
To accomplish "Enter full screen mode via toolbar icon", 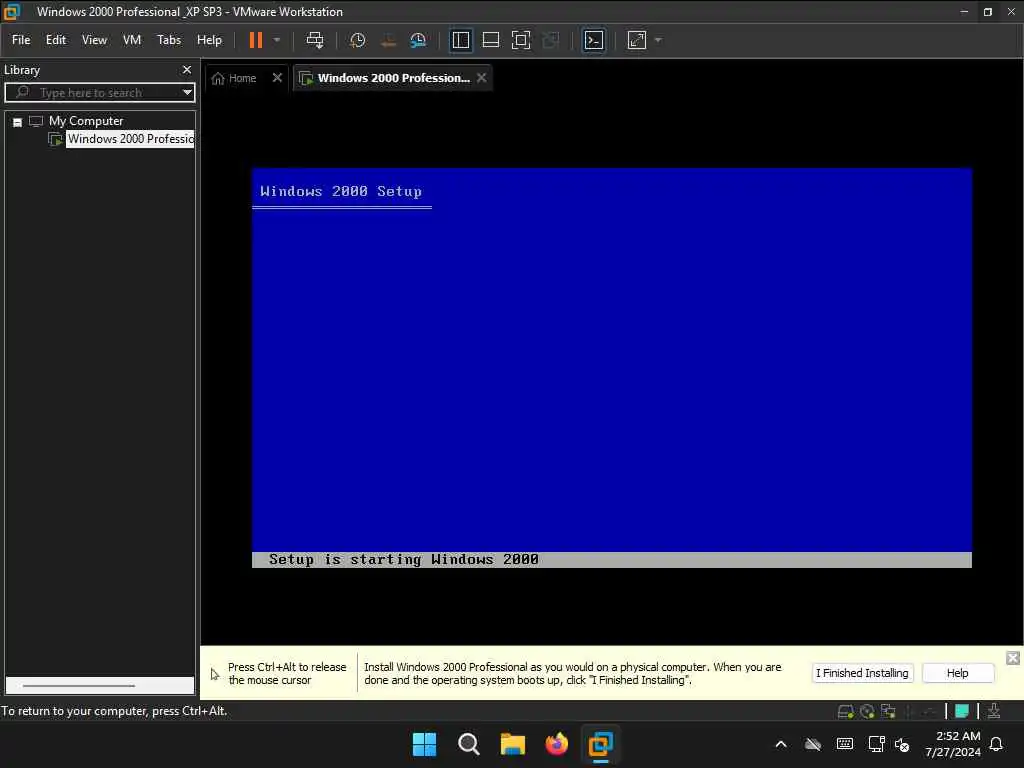I will pyautogui.click(x=520, y=40).
